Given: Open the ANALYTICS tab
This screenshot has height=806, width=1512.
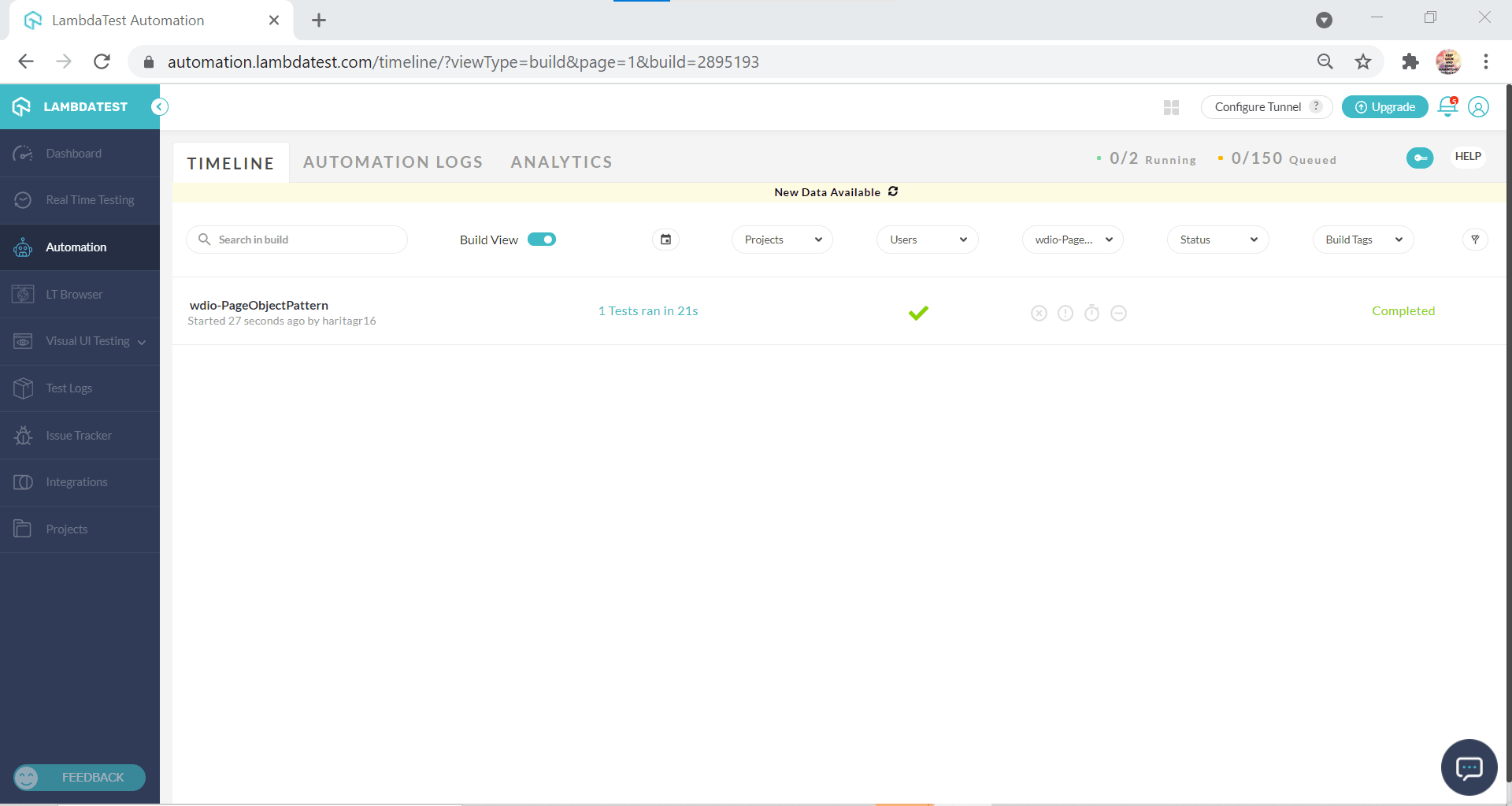Looking at the screenshot, I should click(x=561, y=162).
